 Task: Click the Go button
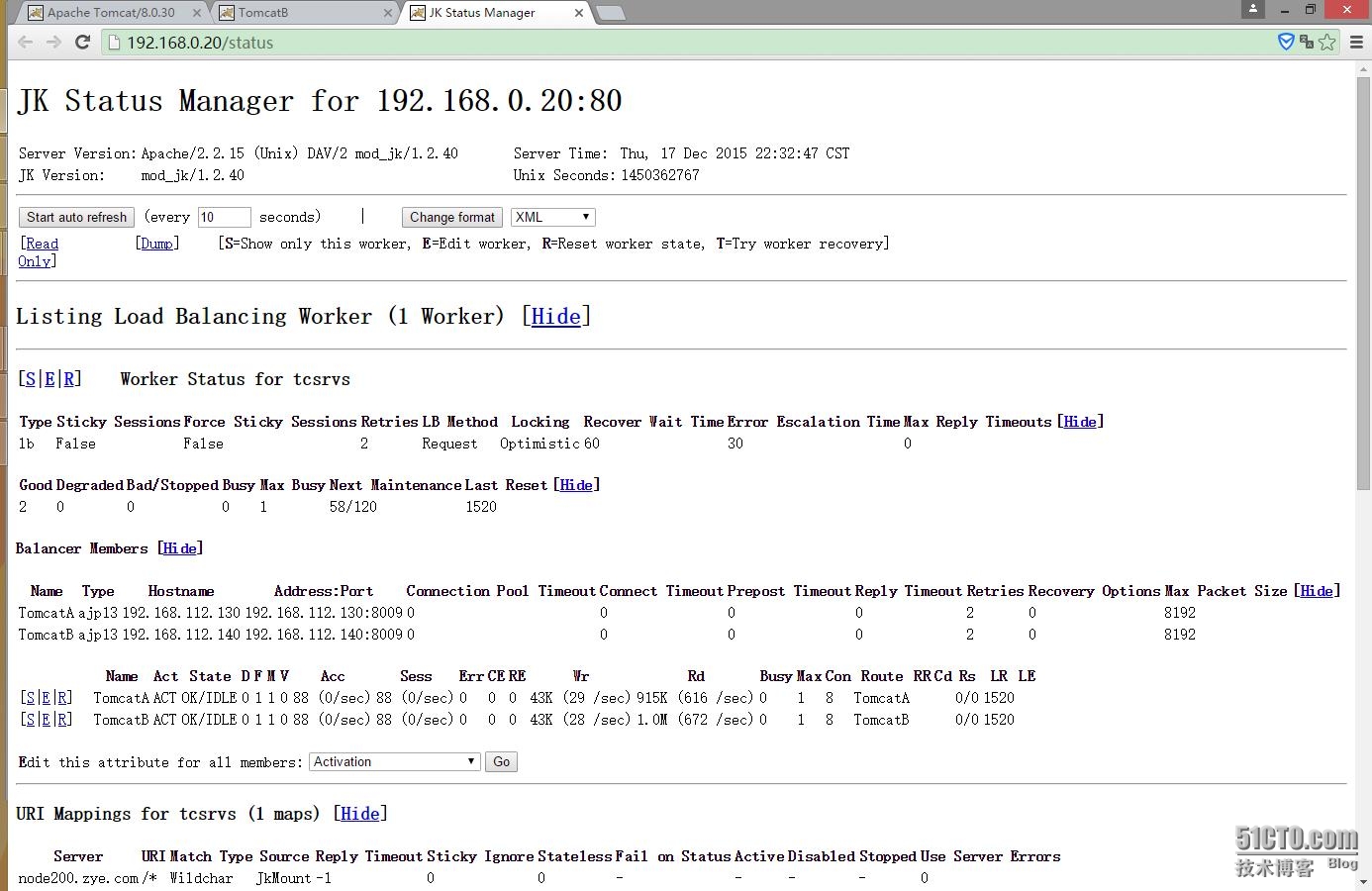[x=502, y=761]
